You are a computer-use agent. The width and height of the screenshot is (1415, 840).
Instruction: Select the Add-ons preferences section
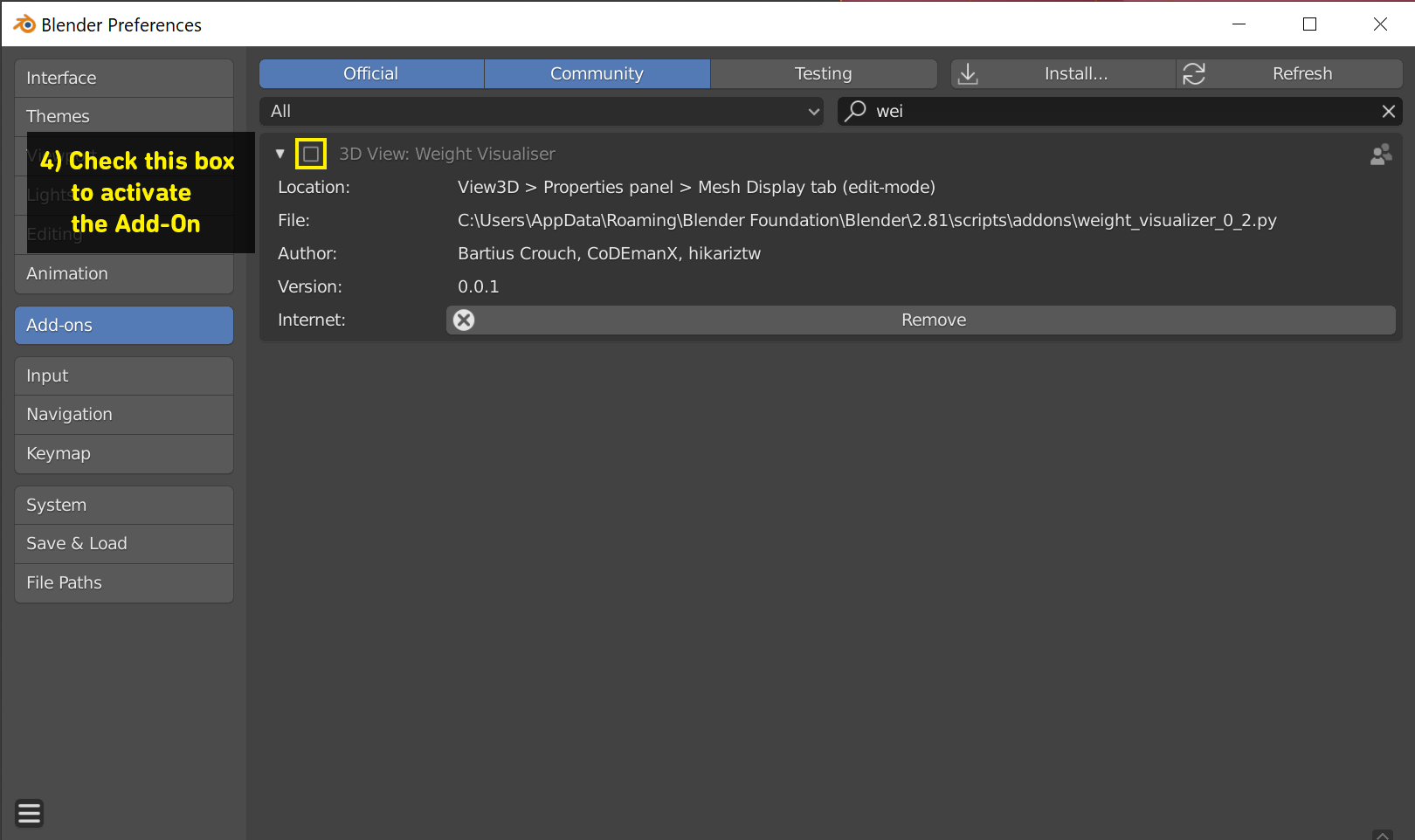pos(124,325)
